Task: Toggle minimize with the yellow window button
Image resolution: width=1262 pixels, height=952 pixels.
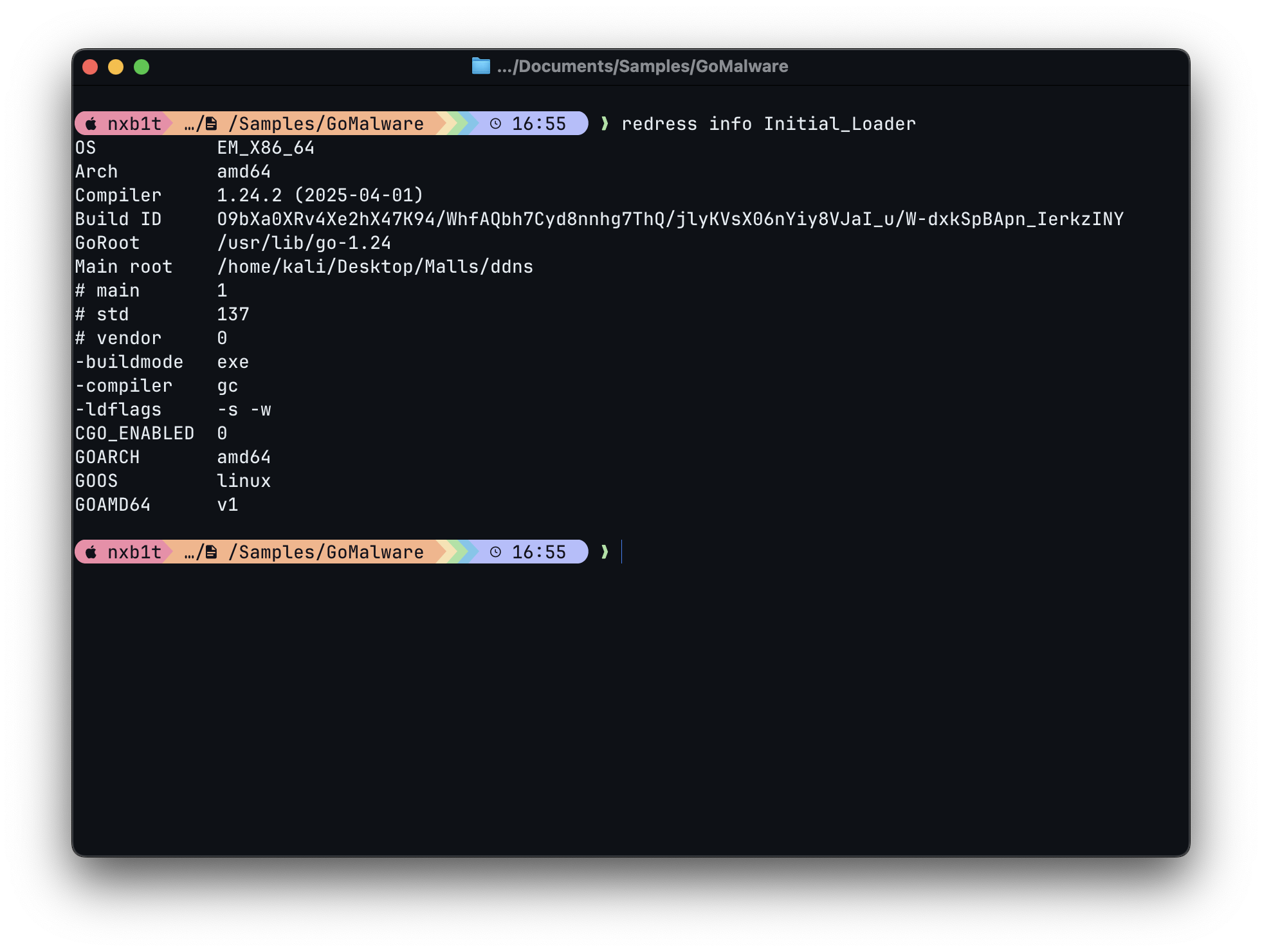Action: tap(114, 66)
